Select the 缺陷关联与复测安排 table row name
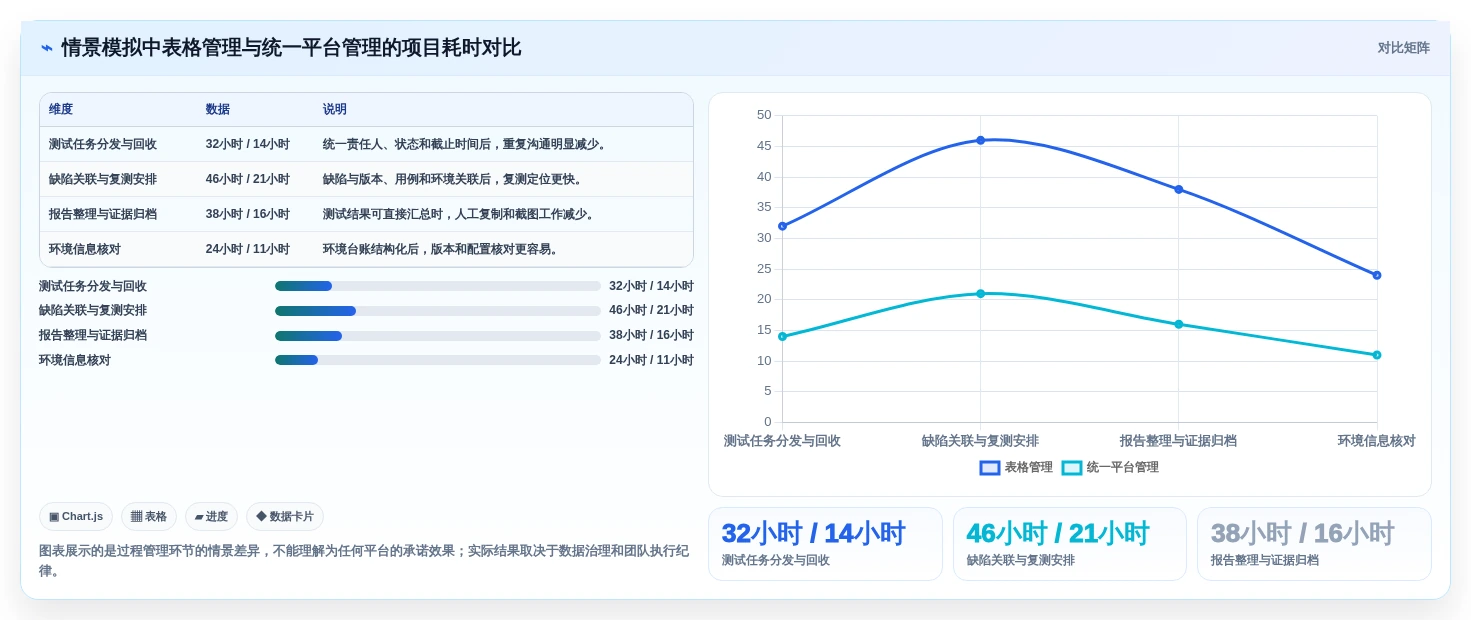The image size is (1471, 620). click(x=103, y=179)
